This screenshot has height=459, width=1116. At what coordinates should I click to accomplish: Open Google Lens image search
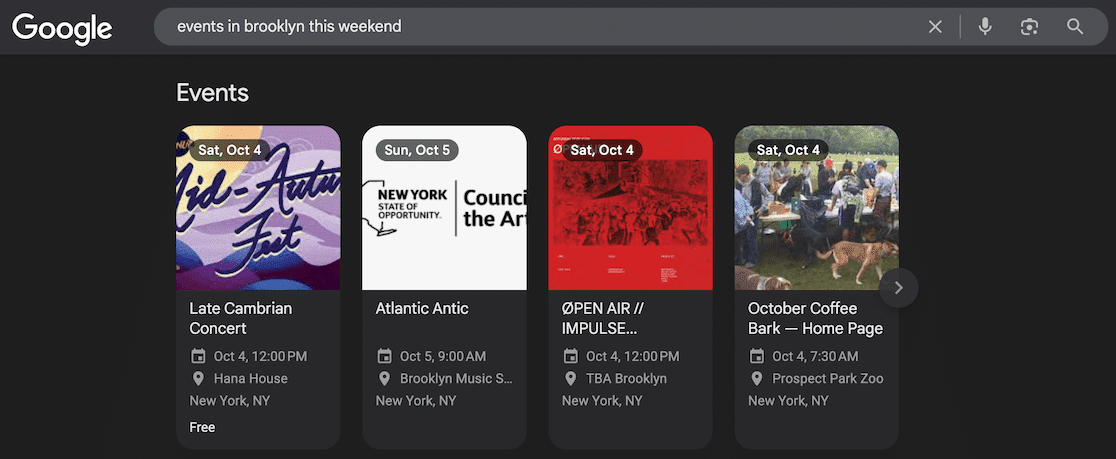click(1029, 27)
